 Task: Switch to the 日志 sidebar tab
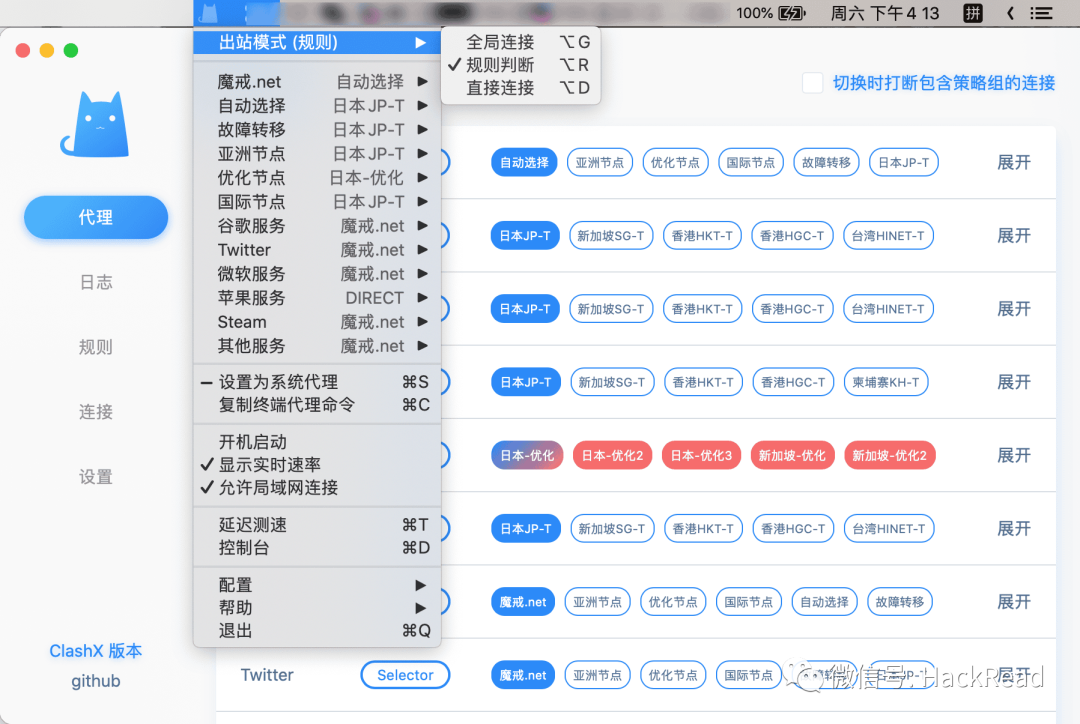click(96, 282)
